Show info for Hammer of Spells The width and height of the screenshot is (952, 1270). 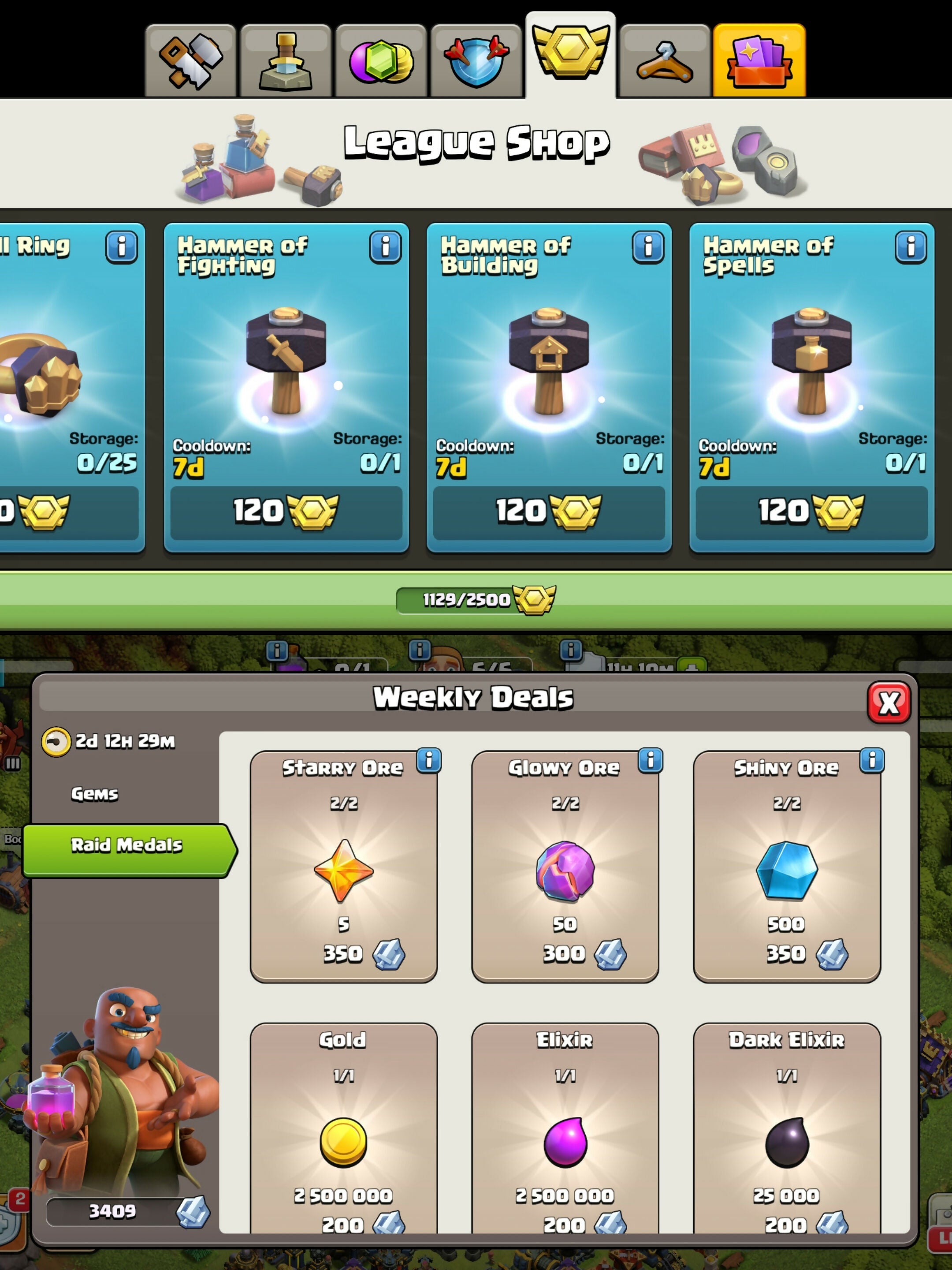pos(911,247)
